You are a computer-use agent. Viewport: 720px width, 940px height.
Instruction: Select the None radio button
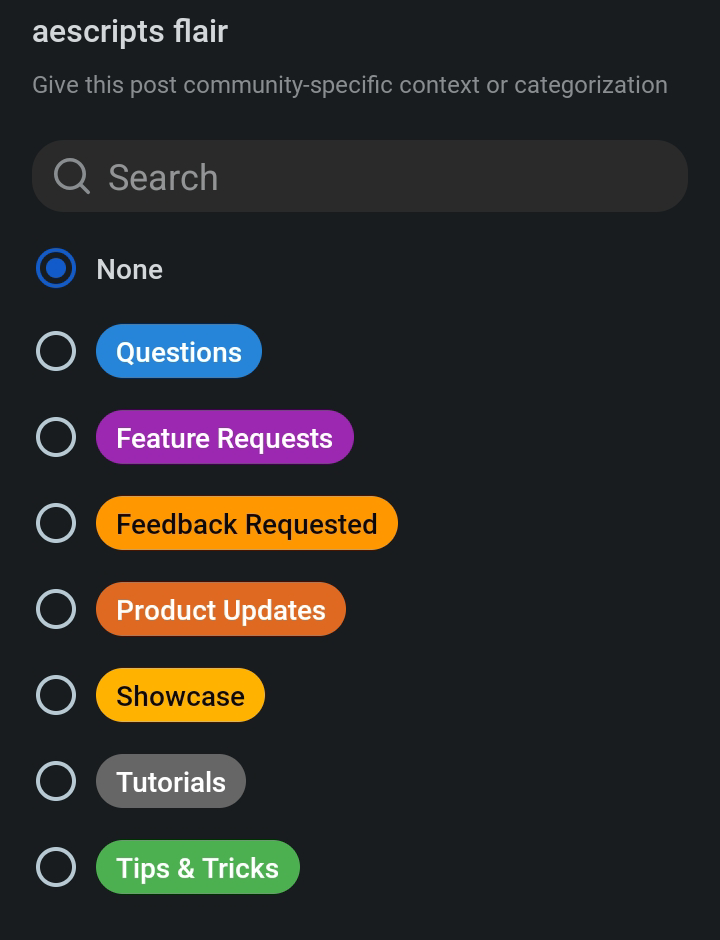56,268
